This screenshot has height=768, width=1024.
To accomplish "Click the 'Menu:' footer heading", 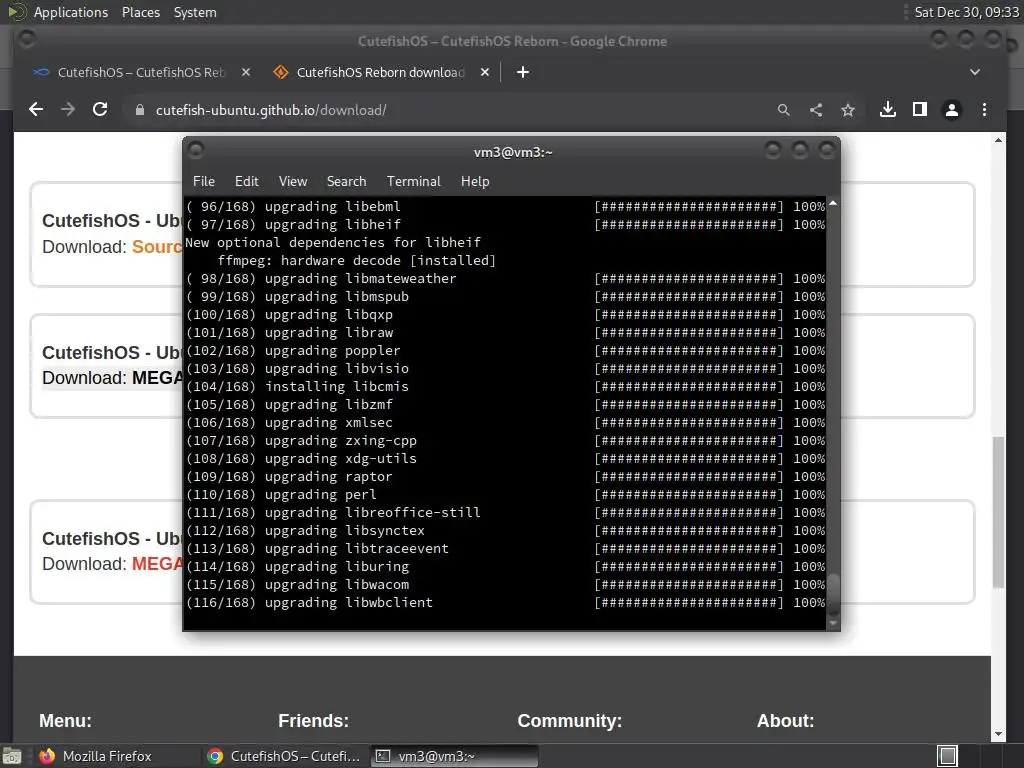I will [65, 720].
